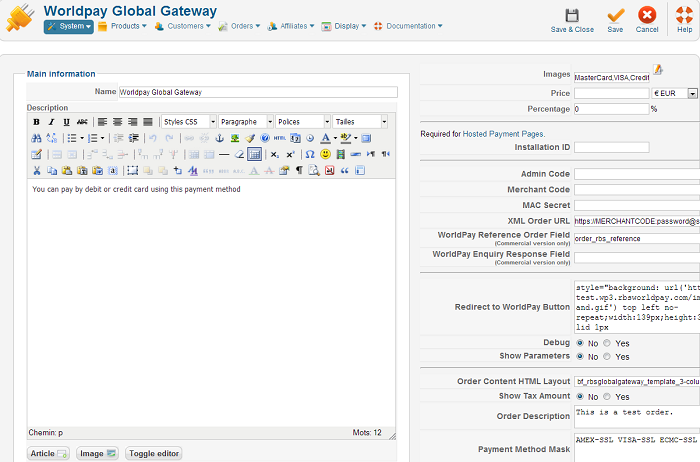This screenshot has width=700, height=462.
Task: Open the Polices font dropdown
Action: tap(303, 122)
